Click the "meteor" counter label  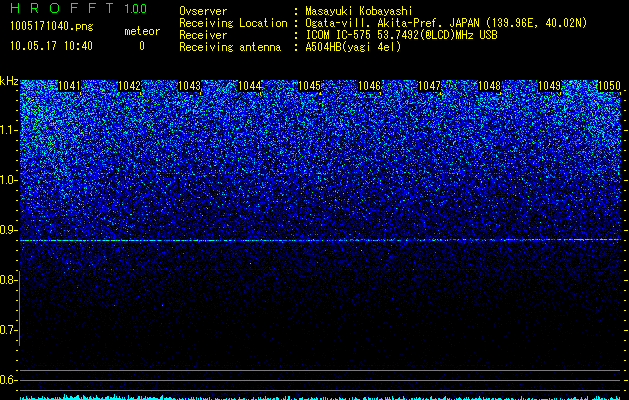[x=142, y=31]
